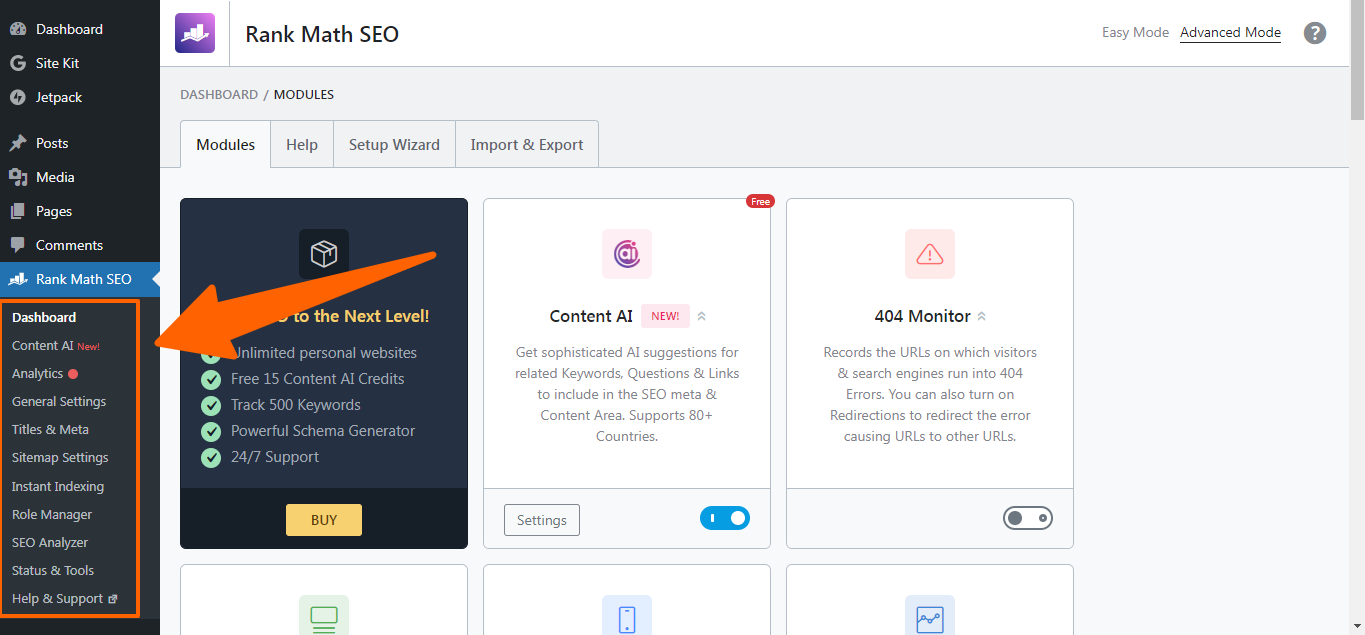Open General Settings submenu item
Screen dimensions: 1365x635
point(59,401)
